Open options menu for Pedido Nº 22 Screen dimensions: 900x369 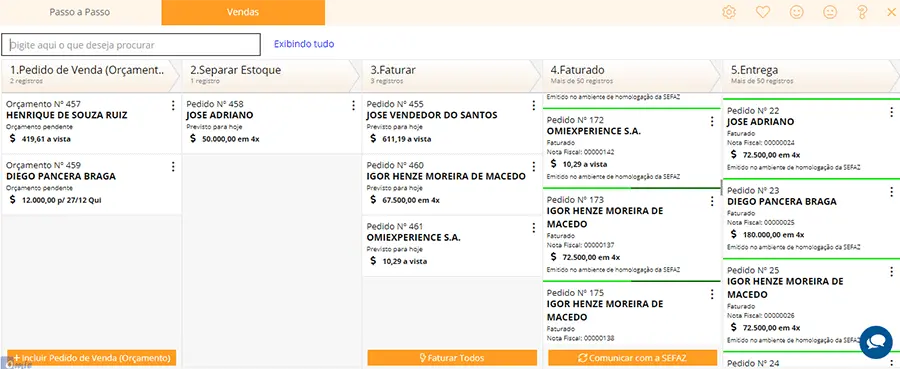(x=891, y=112)
